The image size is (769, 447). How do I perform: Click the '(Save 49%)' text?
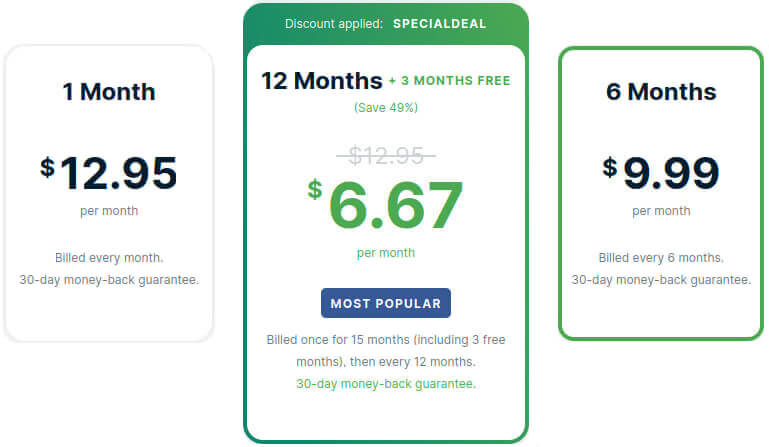pos(386,107)
